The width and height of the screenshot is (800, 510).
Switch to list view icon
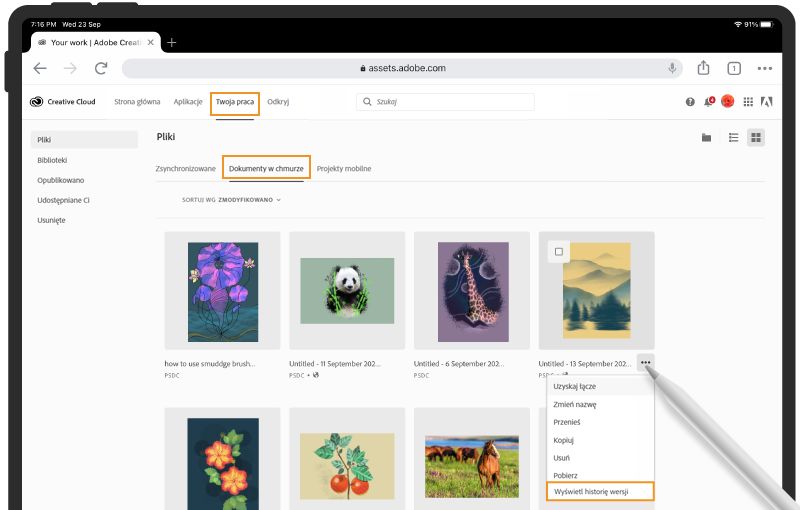pyautogui.click(x=733, y=137)
